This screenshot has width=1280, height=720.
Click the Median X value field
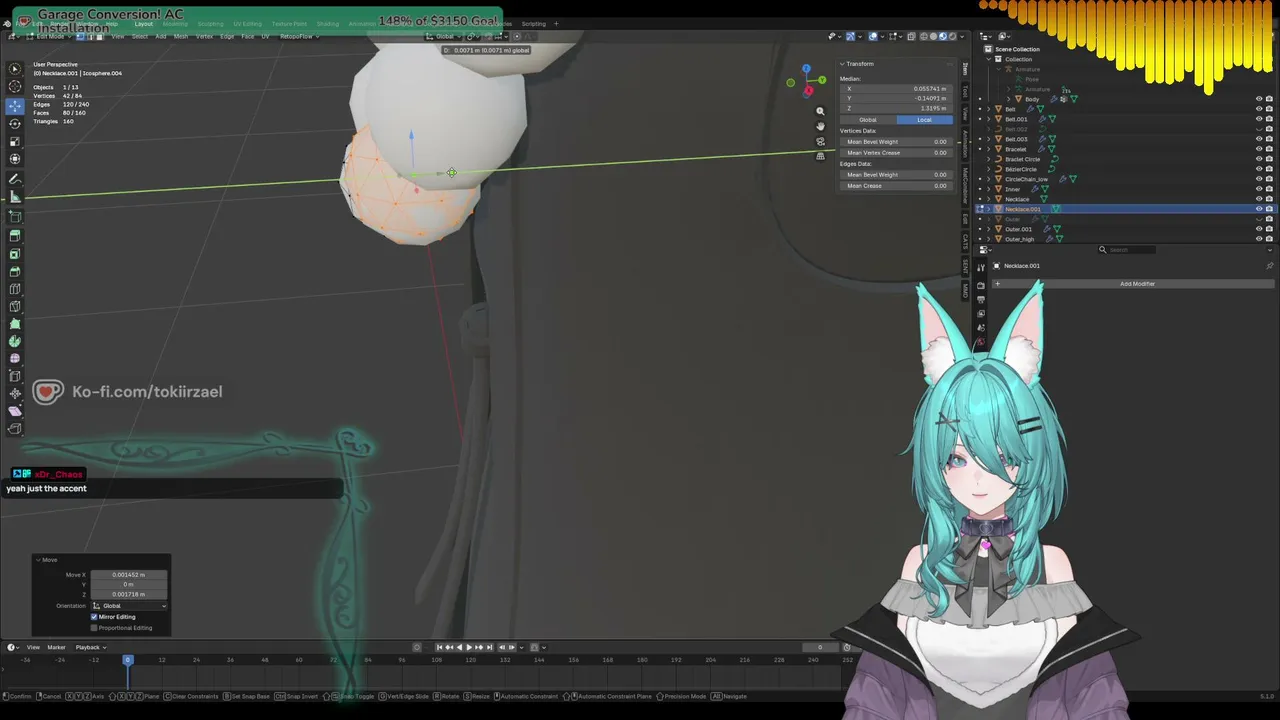897,89
